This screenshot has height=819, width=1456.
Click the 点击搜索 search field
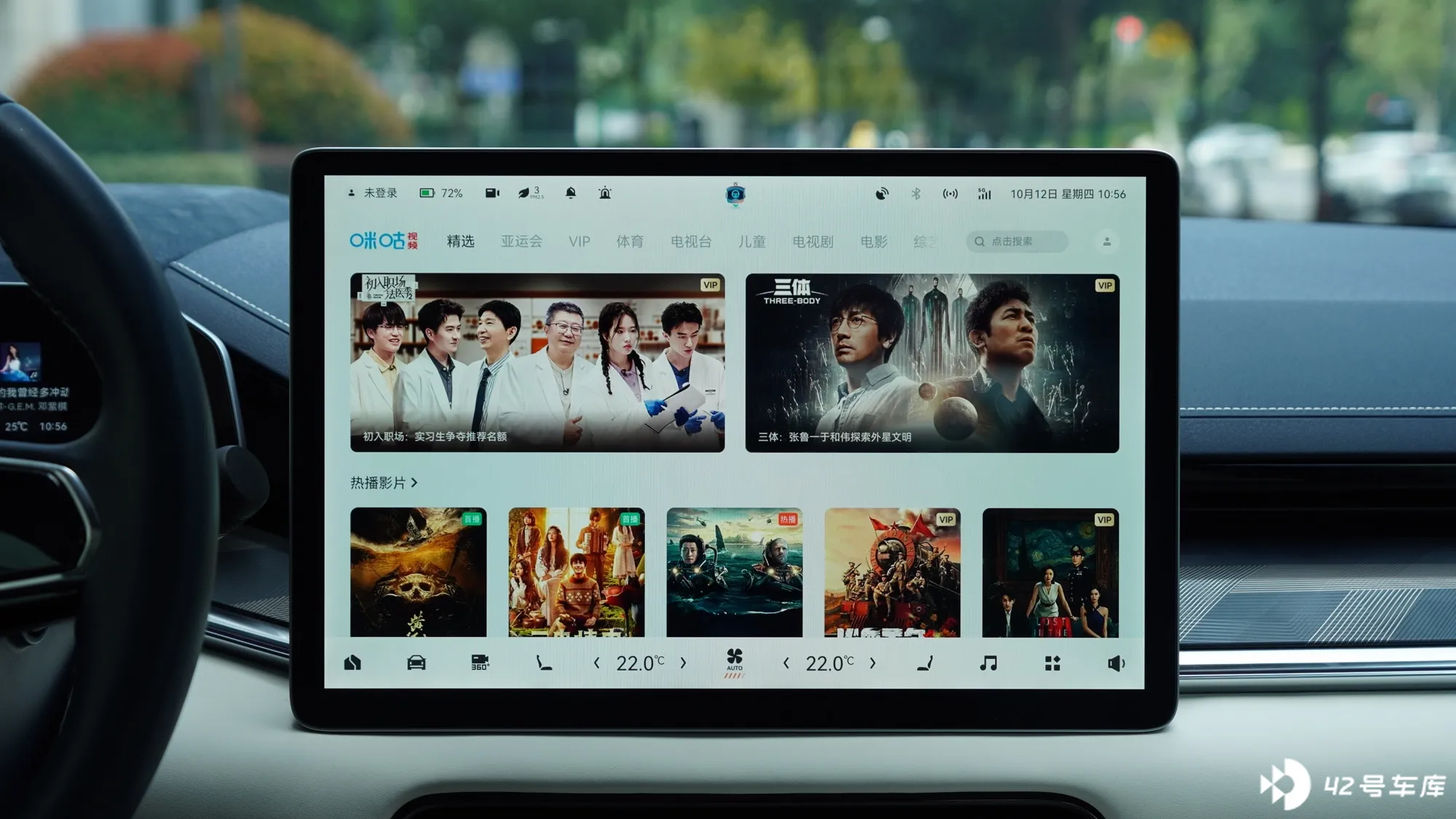coord(1017,241)
